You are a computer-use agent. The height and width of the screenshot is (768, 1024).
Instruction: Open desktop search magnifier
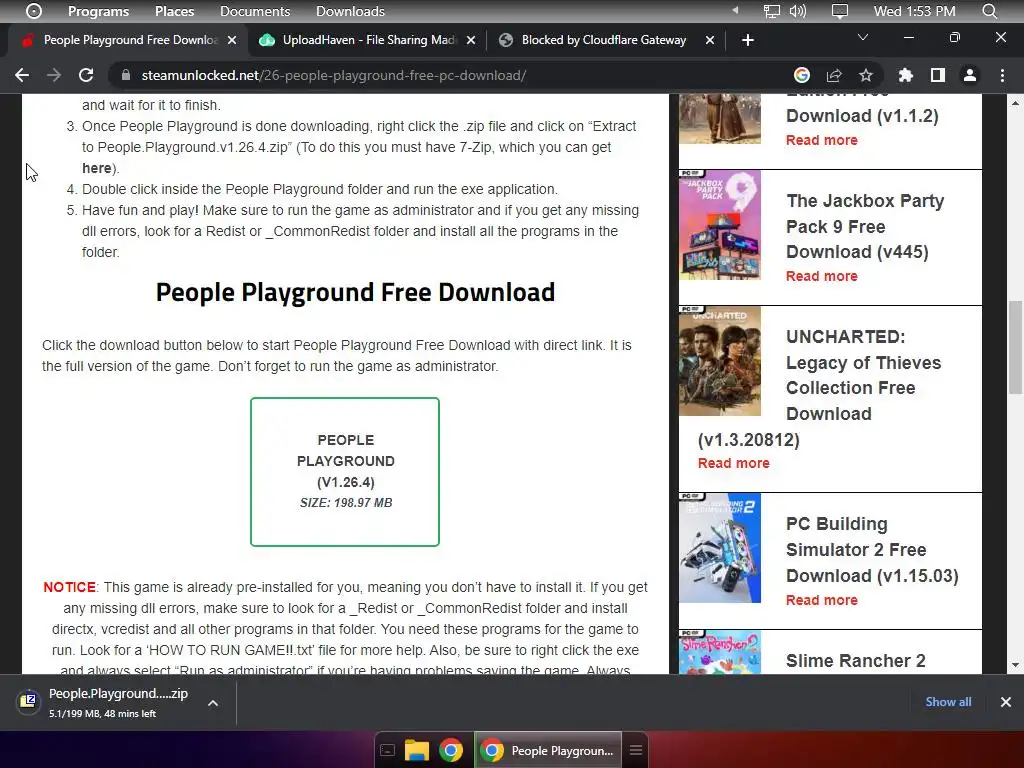pyautogui.click(x=989, y=11)
